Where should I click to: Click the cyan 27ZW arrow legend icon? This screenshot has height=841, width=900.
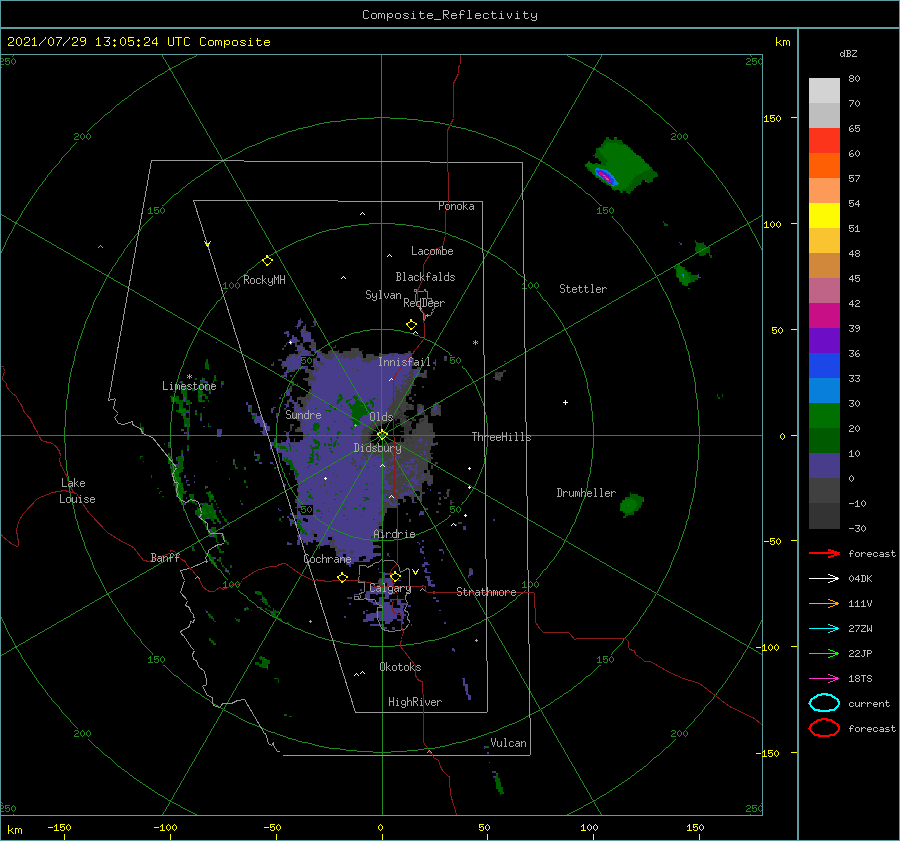click(824, 629)
